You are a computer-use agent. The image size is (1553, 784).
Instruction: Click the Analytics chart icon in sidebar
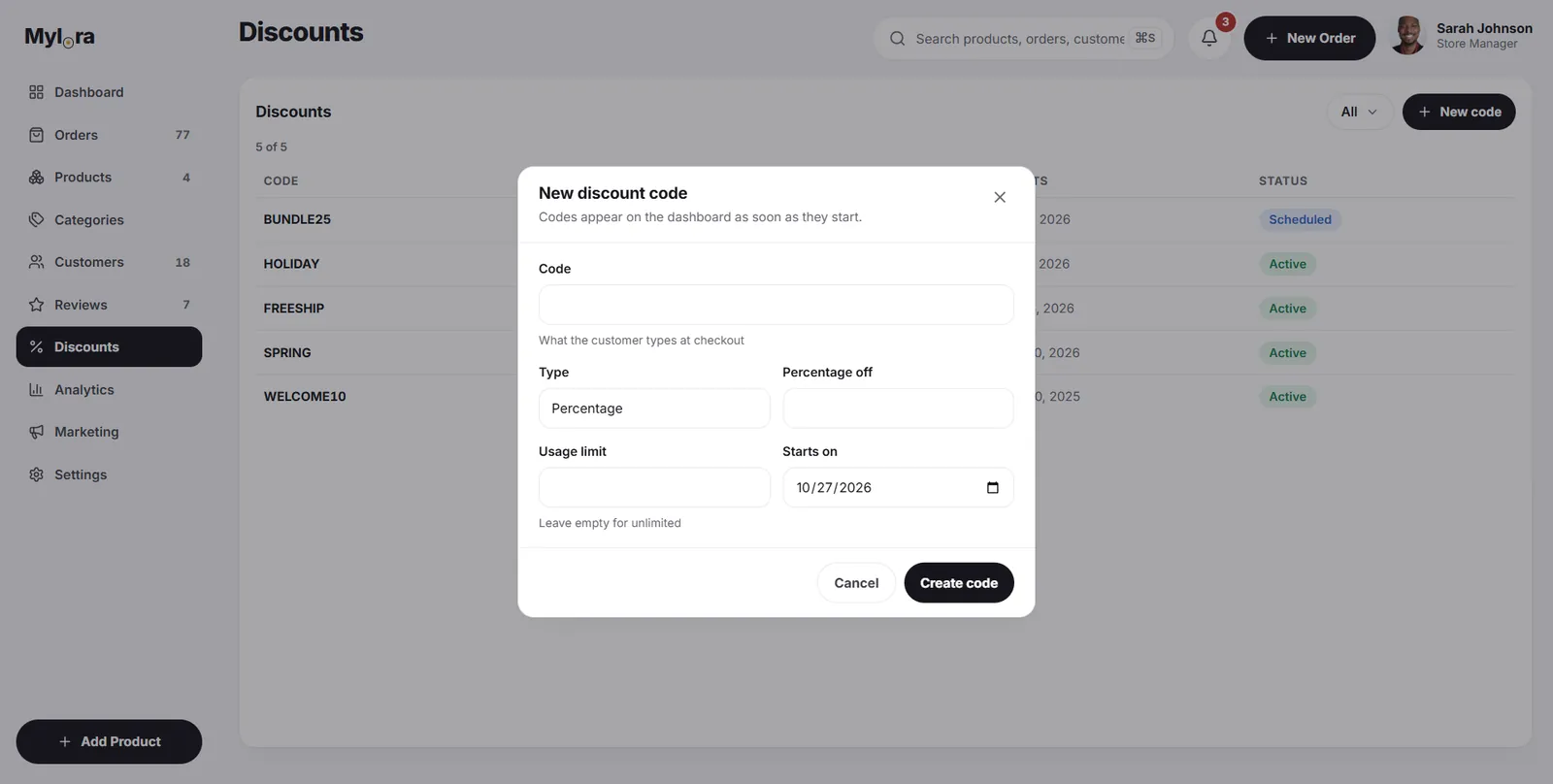[37, 390]
